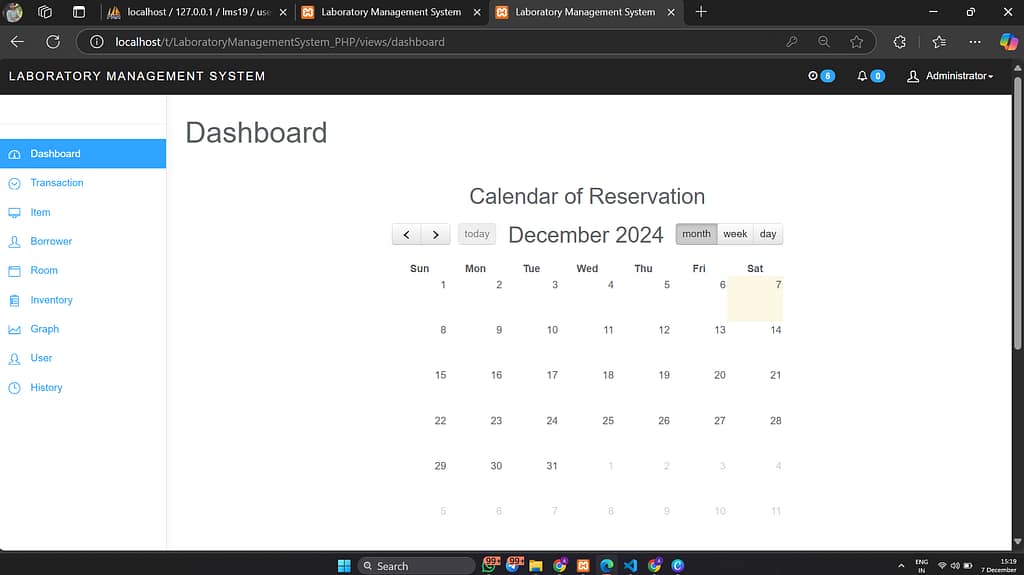The image size is (1024, 575).
Task: Switch calendar to day view
Action: click(x=768, y=234)
